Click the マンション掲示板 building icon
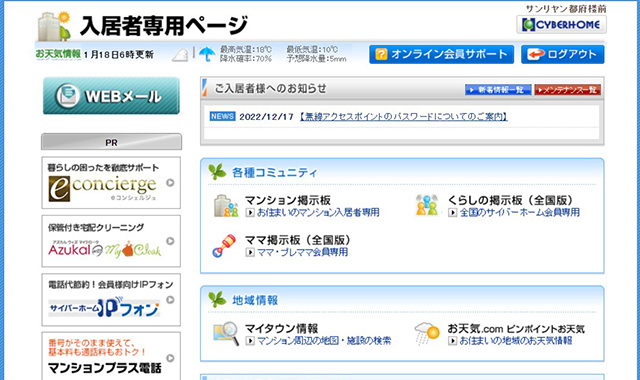640x380 pixels. [x=226, y=205]
